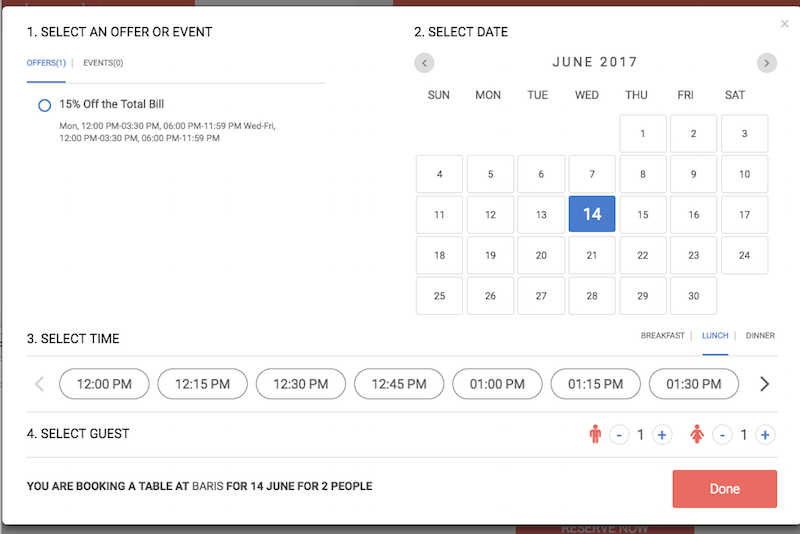The image size is (800, 534).
Task: Close the booking dialog
Action: pos(784,24)
